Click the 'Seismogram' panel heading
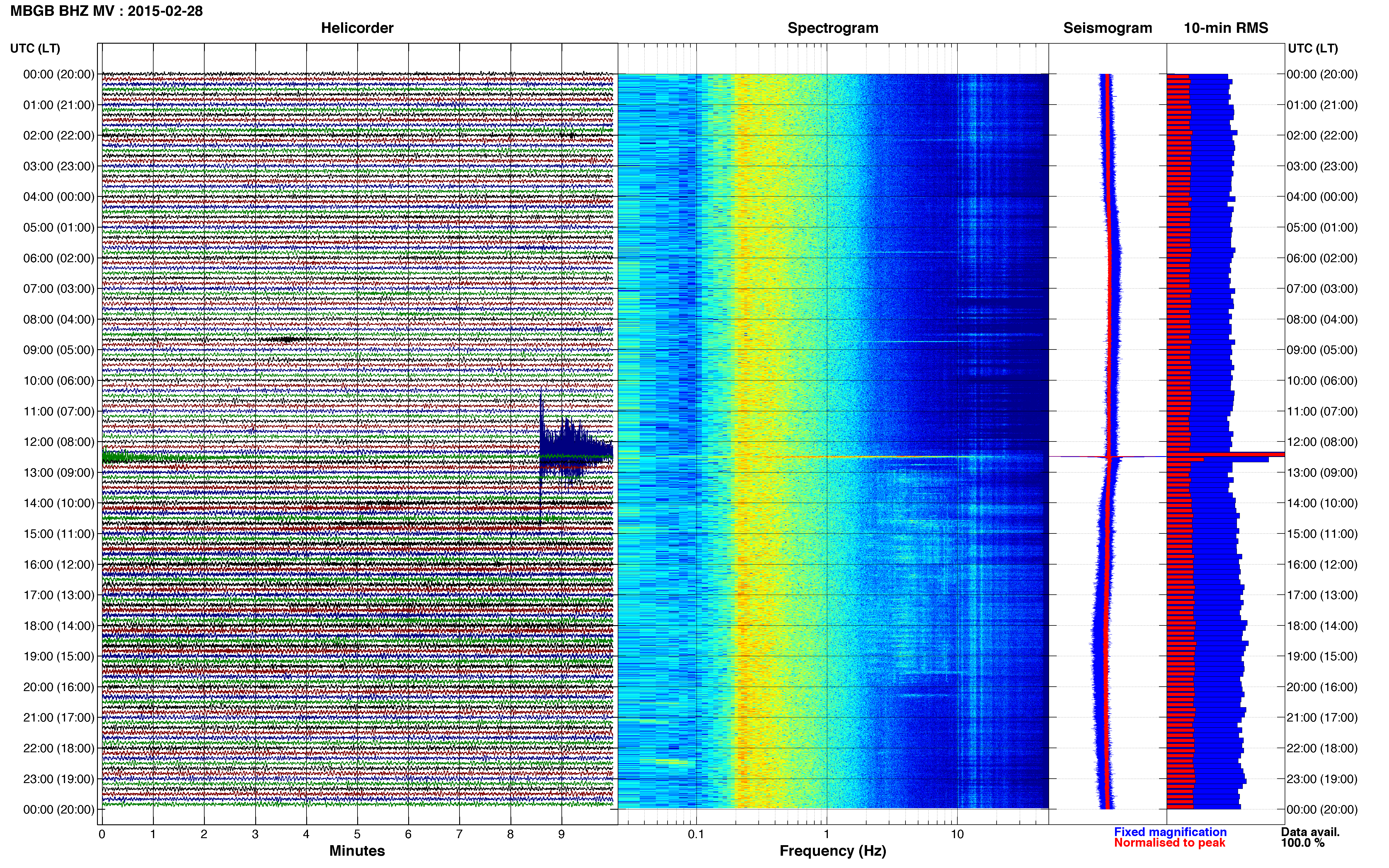The width and height of the screenshot is (1389, 868). [1108, 28]
